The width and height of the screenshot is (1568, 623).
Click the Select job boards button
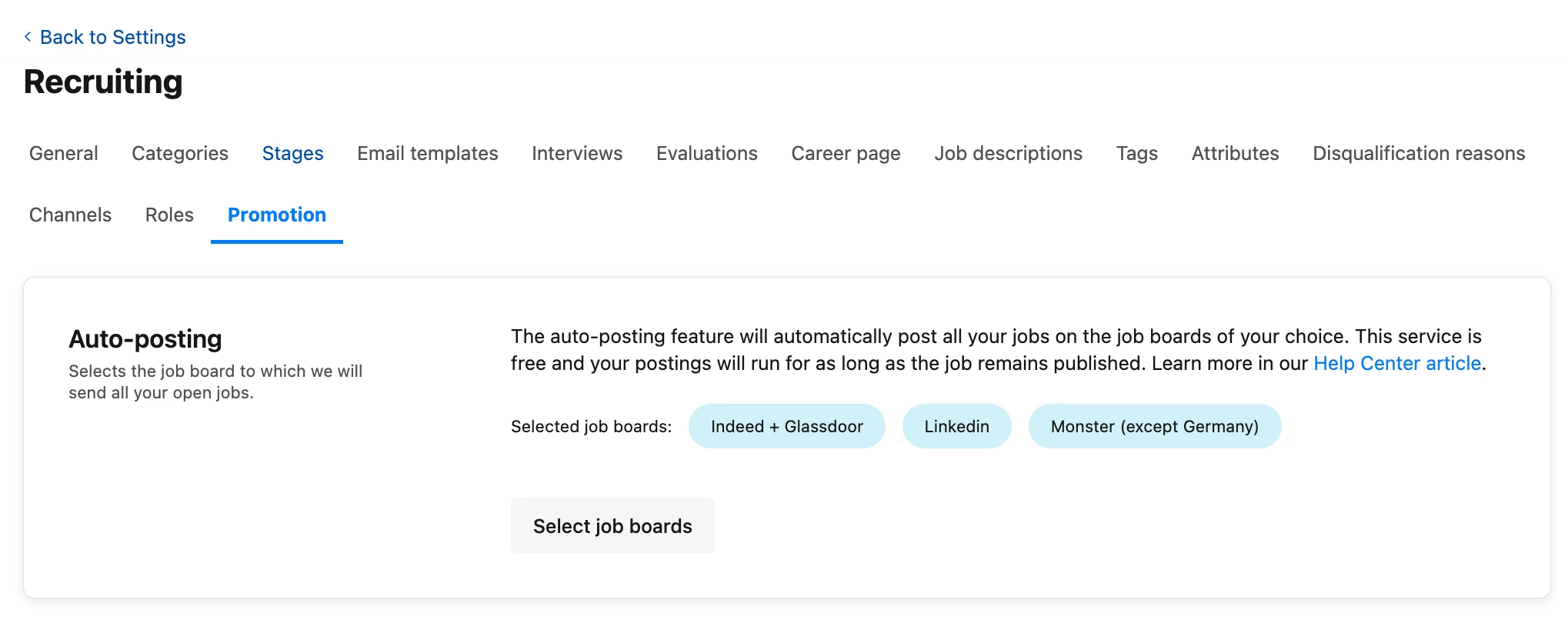pos(612,525)
